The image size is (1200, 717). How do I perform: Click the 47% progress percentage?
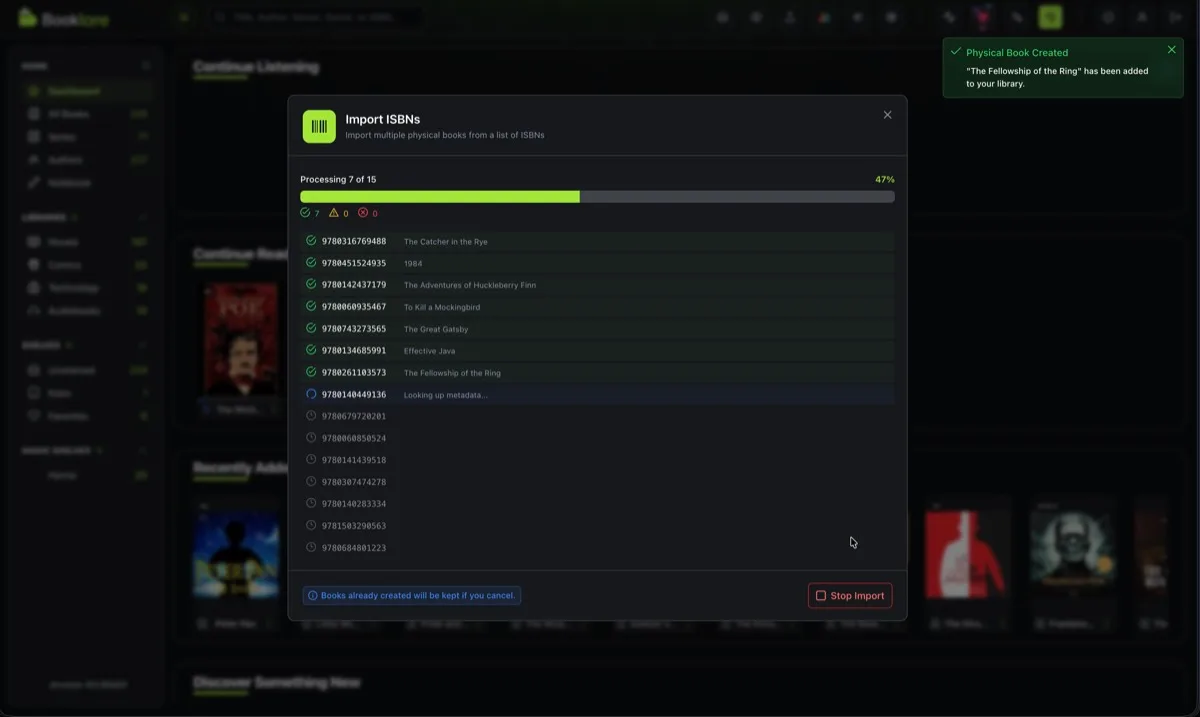click(x=885, y=180)
